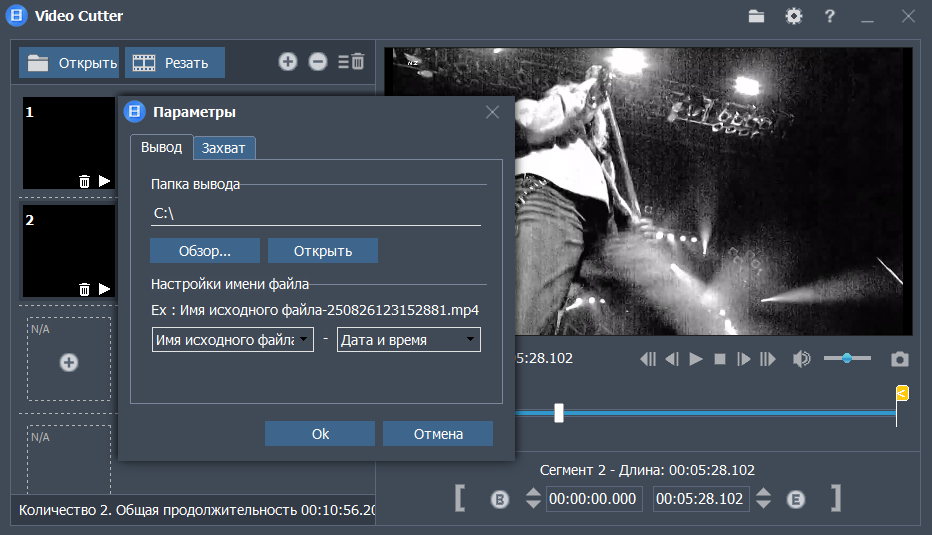Click the Резать button
The height and width of the screenshot is (535, 932).
click(175, 62)
